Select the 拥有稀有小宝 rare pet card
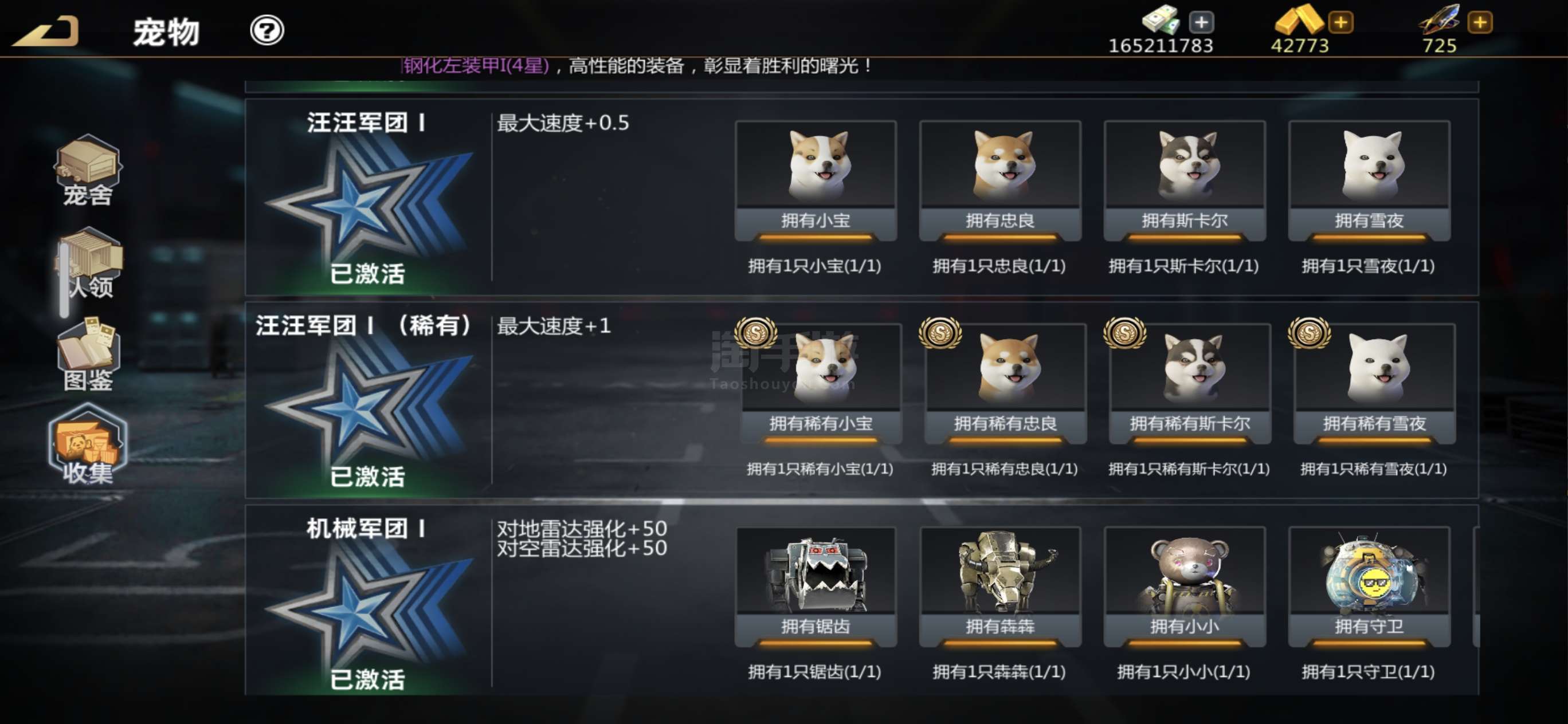This screenshot has height=724, width=1568. click(x=821, y=384)
